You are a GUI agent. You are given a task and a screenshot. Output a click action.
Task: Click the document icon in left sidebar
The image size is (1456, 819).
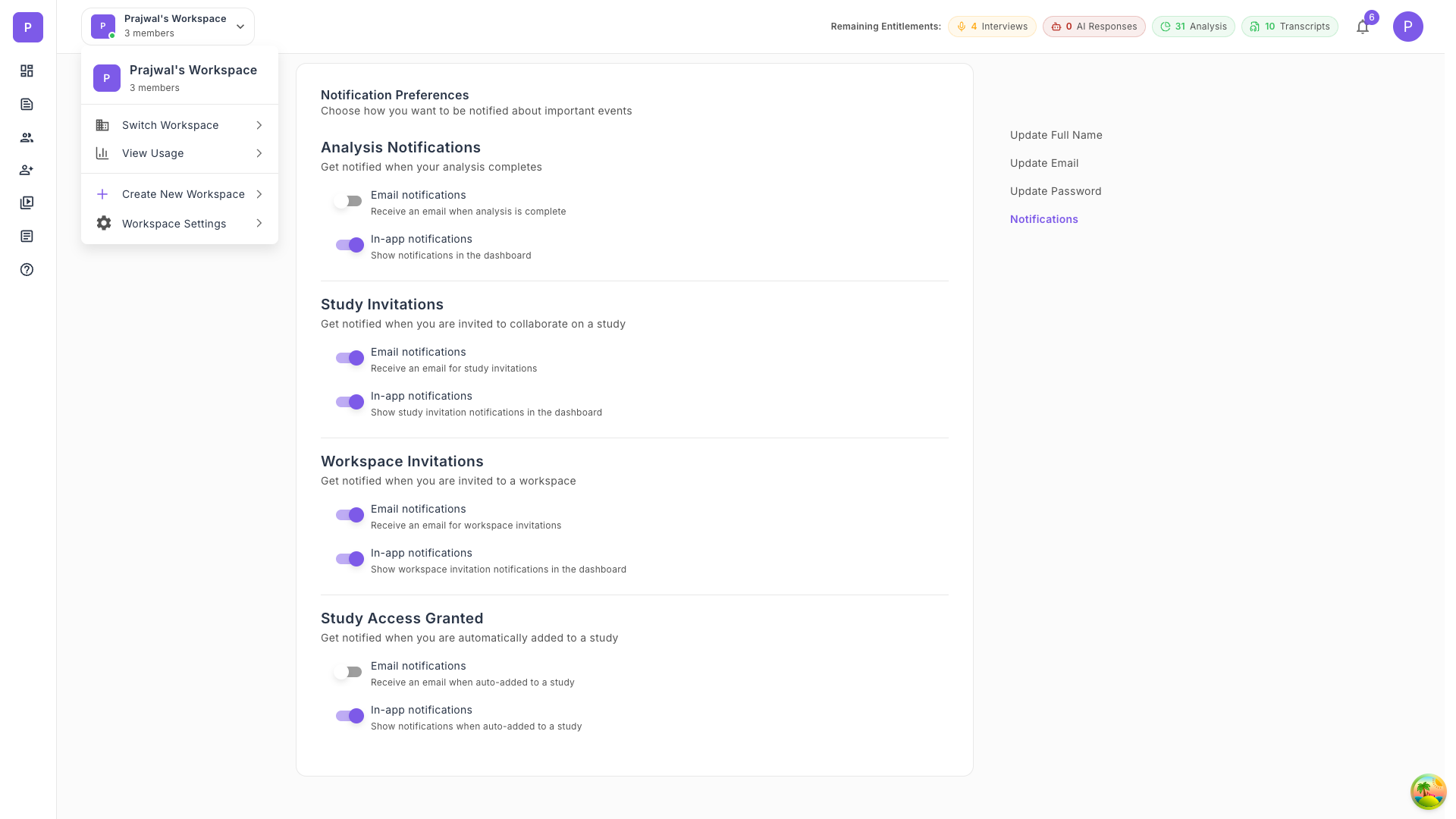pyautogui.click(x=27, y=104)
